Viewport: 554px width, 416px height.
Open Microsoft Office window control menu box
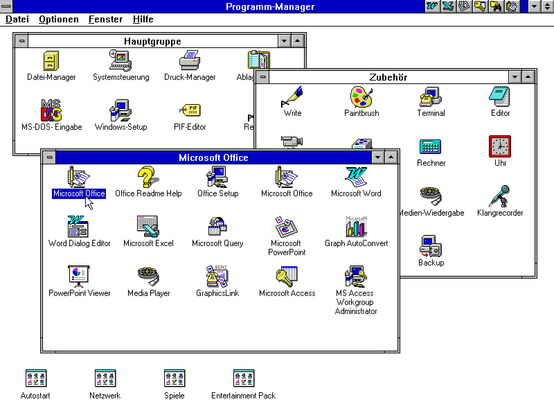pyautogui.click(x=49, y=157)
